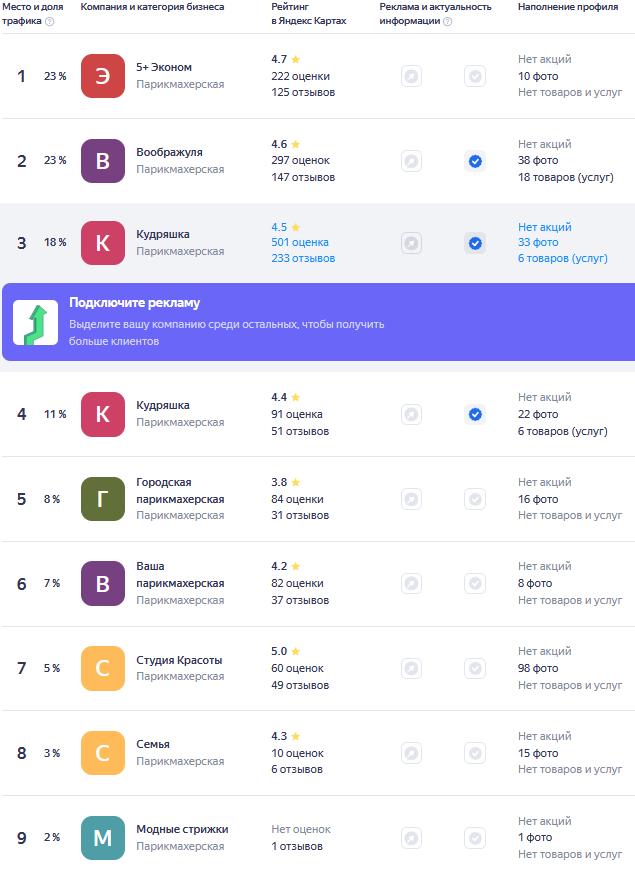Click the К avatar in the 18 % row
The height and width of the screenshot is (870, 635).
pos(103,243)
